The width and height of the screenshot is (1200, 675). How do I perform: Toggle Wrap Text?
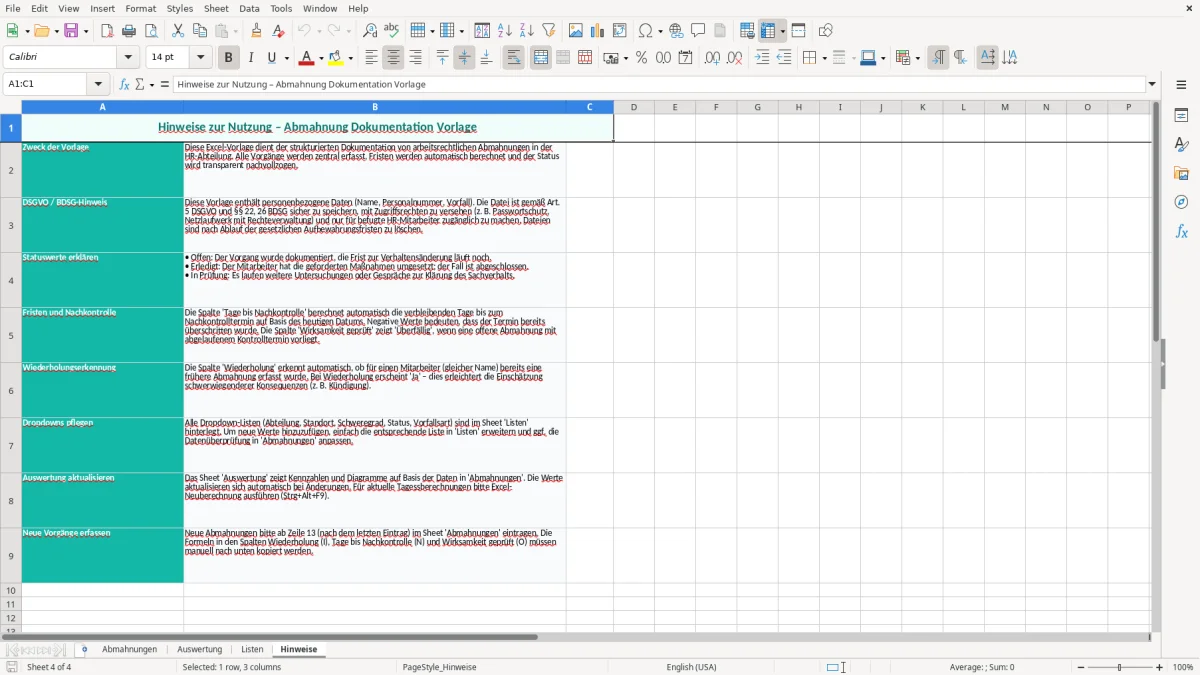[x=513, y=58]
